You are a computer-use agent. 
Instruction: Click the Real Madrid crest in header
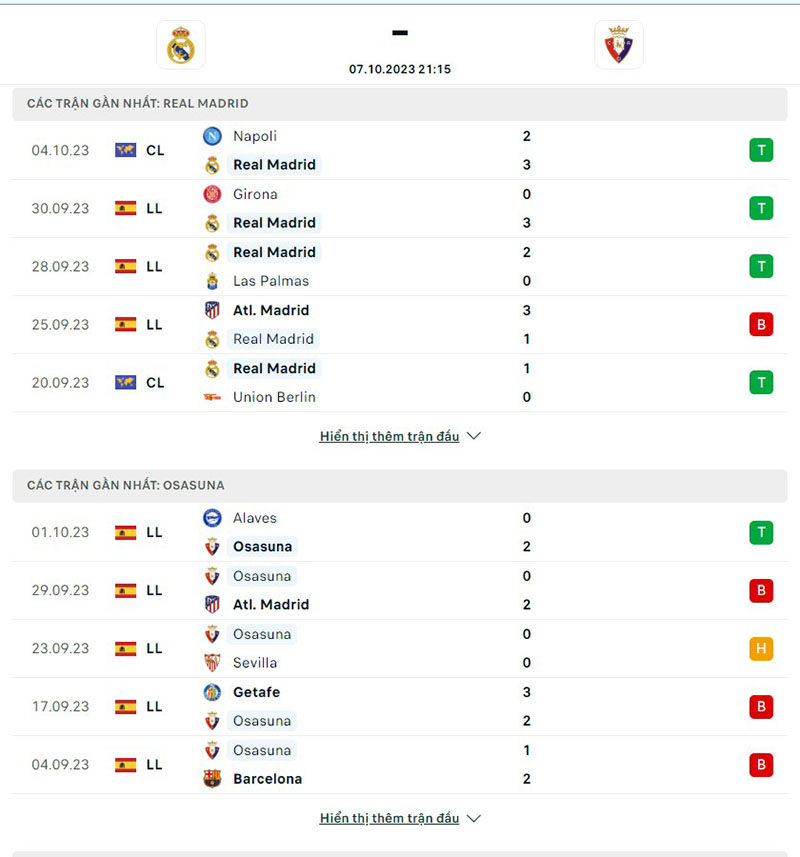(181, 45)
